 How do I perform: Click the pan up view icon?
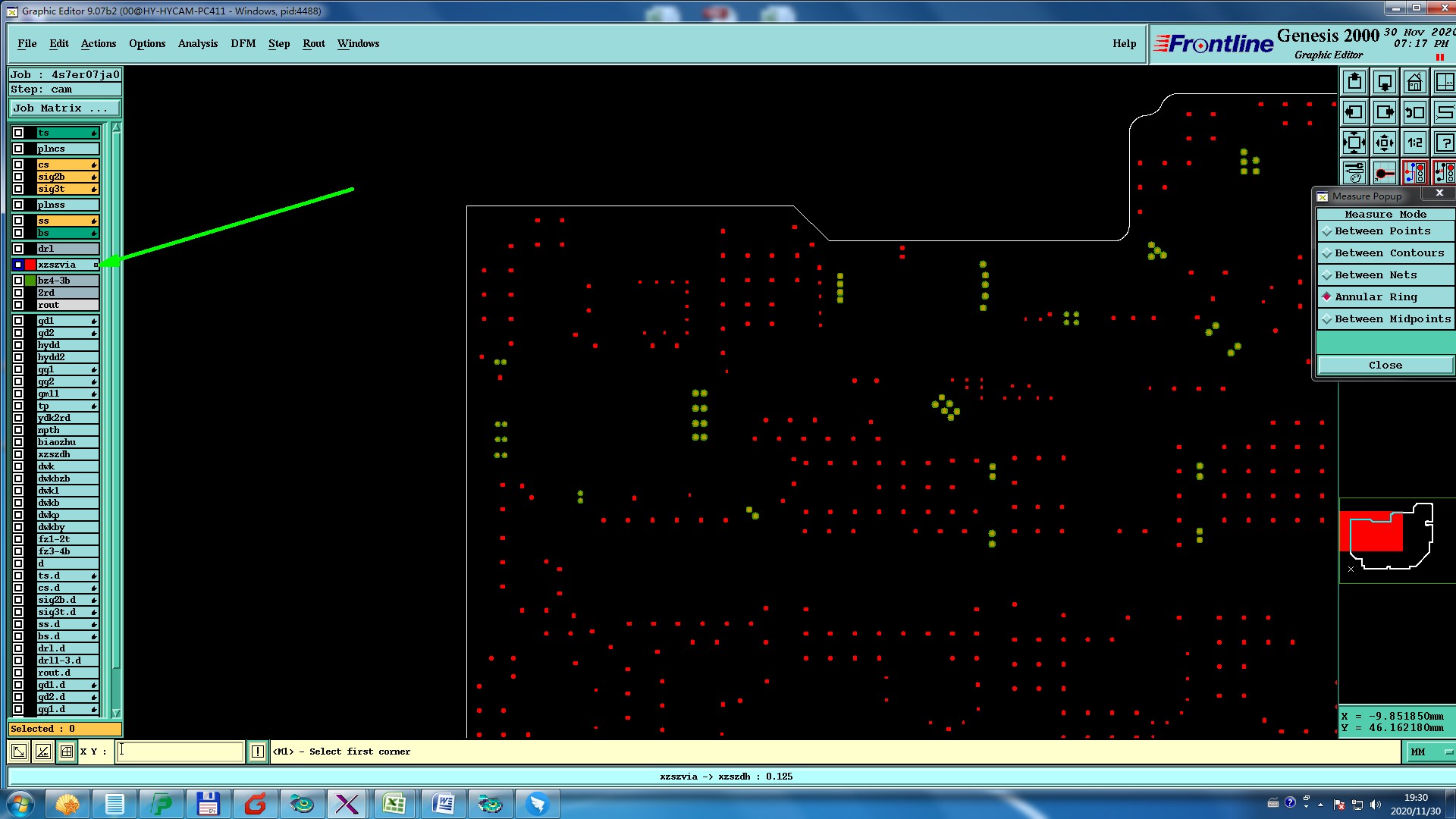1354,82
